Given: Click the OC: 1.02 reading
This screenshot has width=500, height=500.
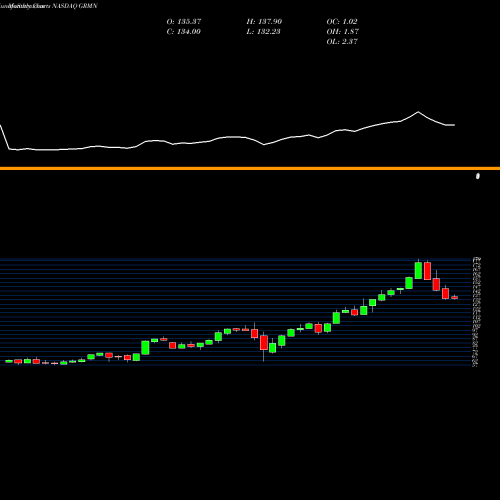Looking at the screenshot, I should click(342, 21).
